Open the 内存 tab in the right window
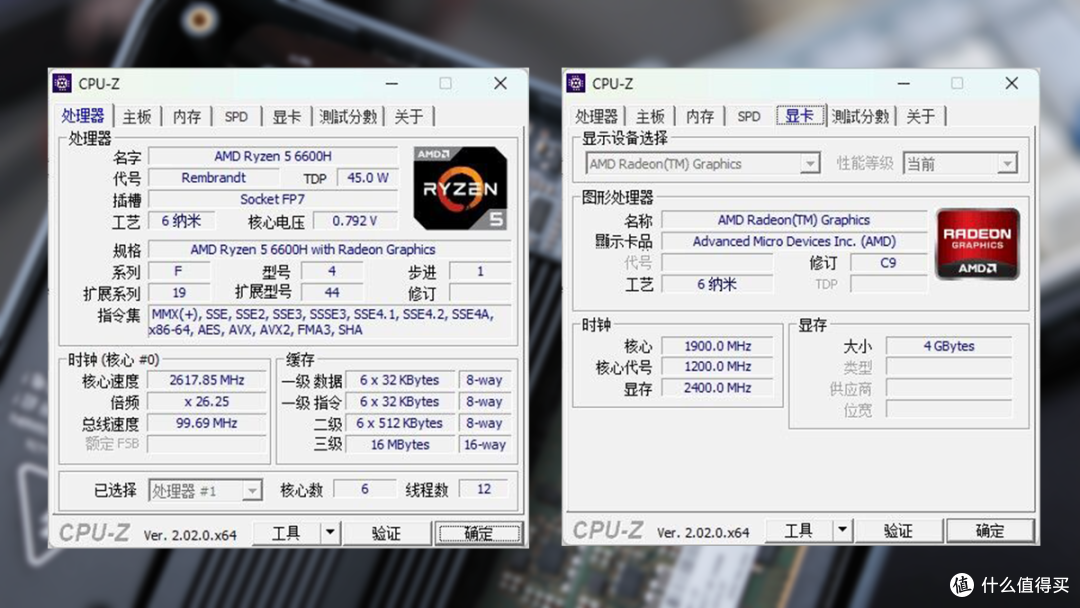This screenshot has width=1080, height=608. pyautogui.click(x=700, y=116)
